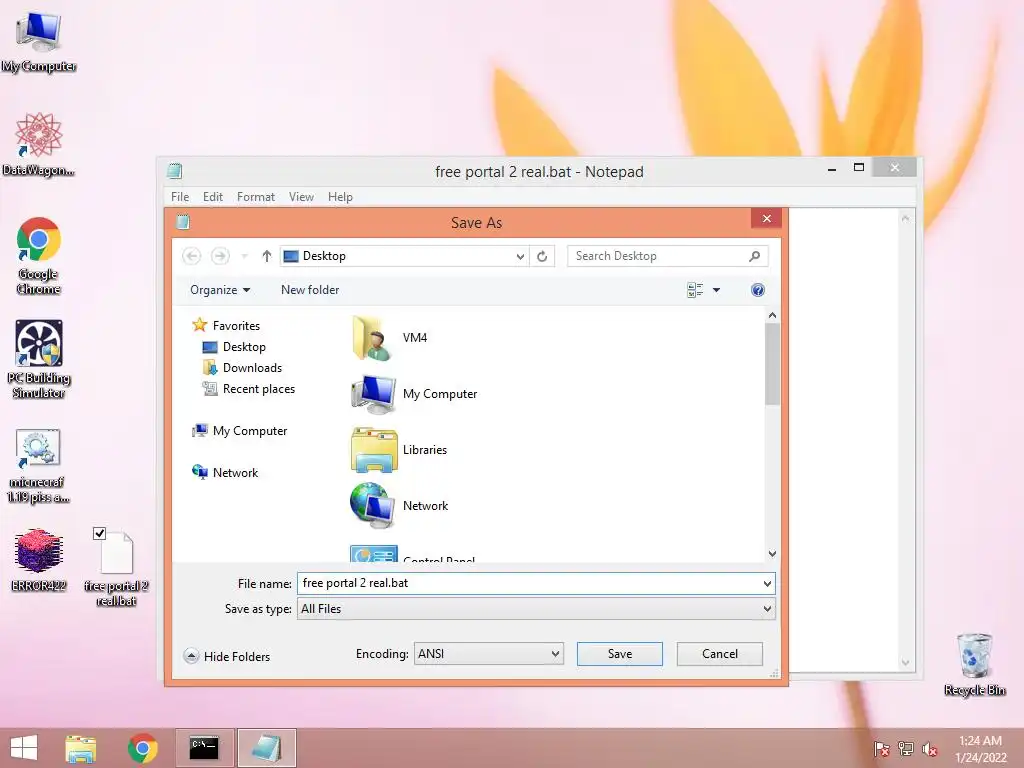The image size is (1024, 768).
Task: Select Favorites in navigation pane
Action: [x=226, y=325]
